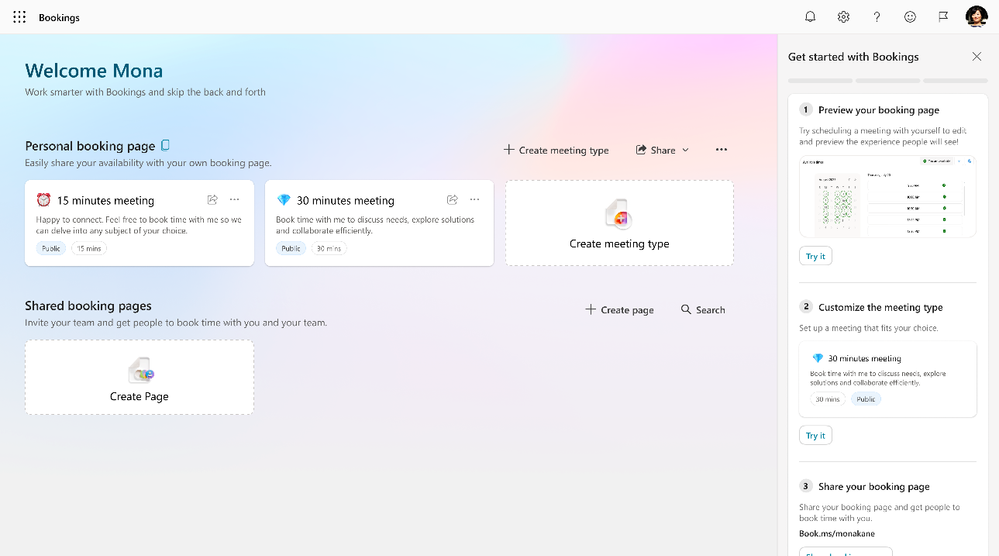Open the app launcher grid icon

point(20,17)
